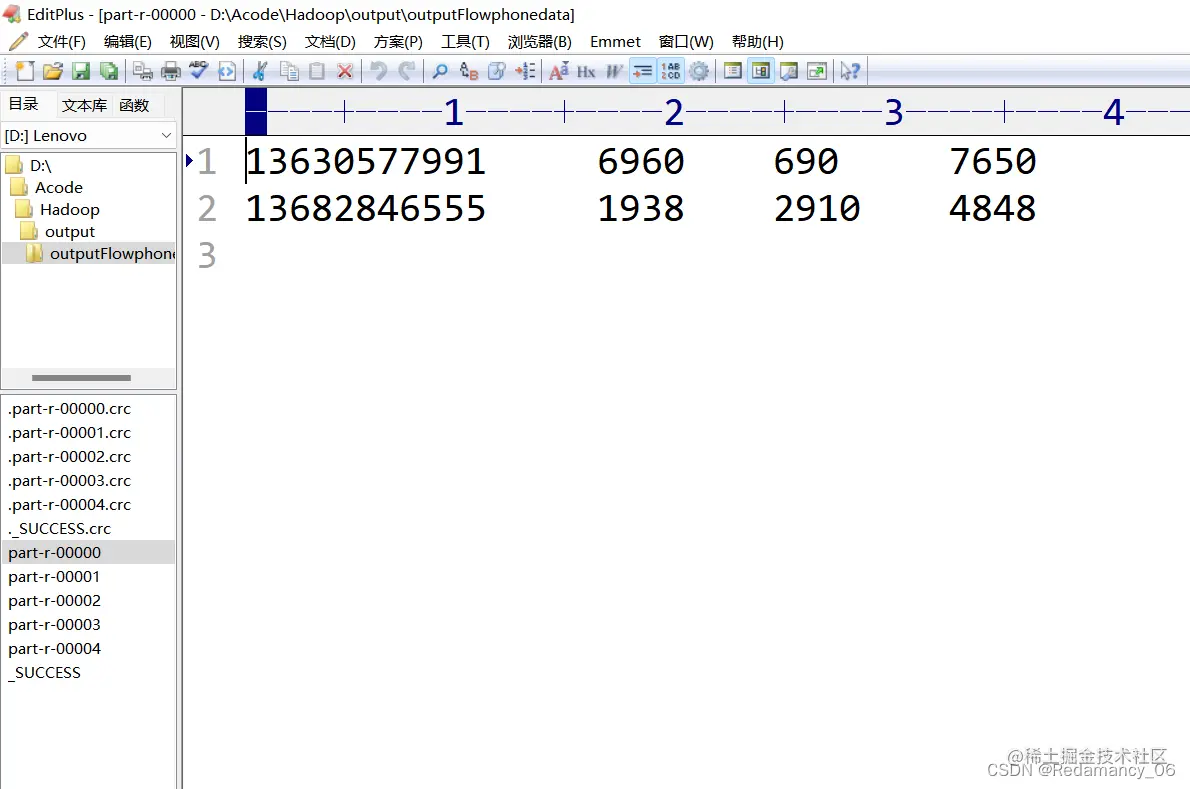Select file part-r-00004
Viewport: 1190px width, 789px height.
[x=55, y=649]
